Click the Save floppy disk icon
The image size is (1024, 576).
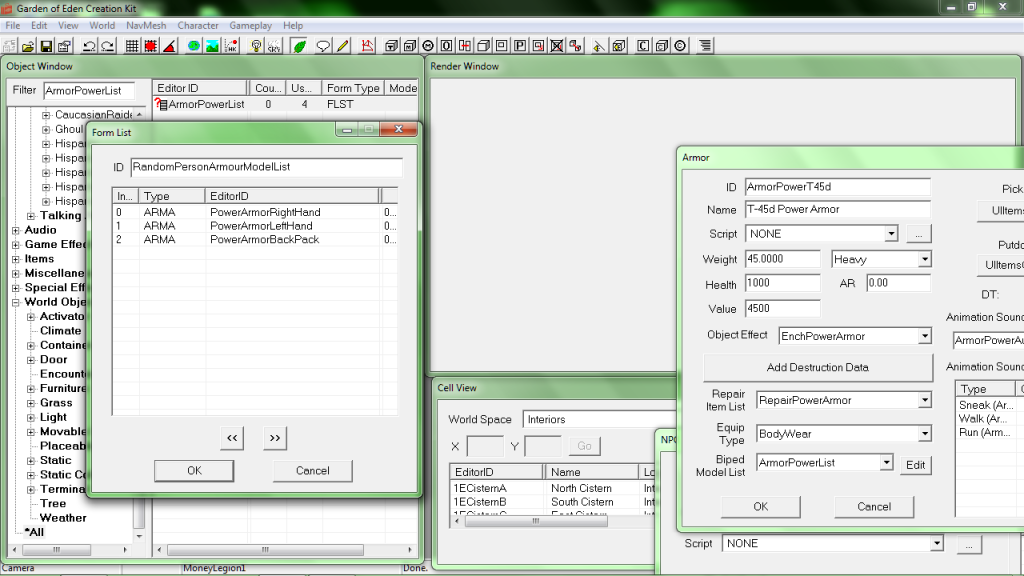point(46,46)
